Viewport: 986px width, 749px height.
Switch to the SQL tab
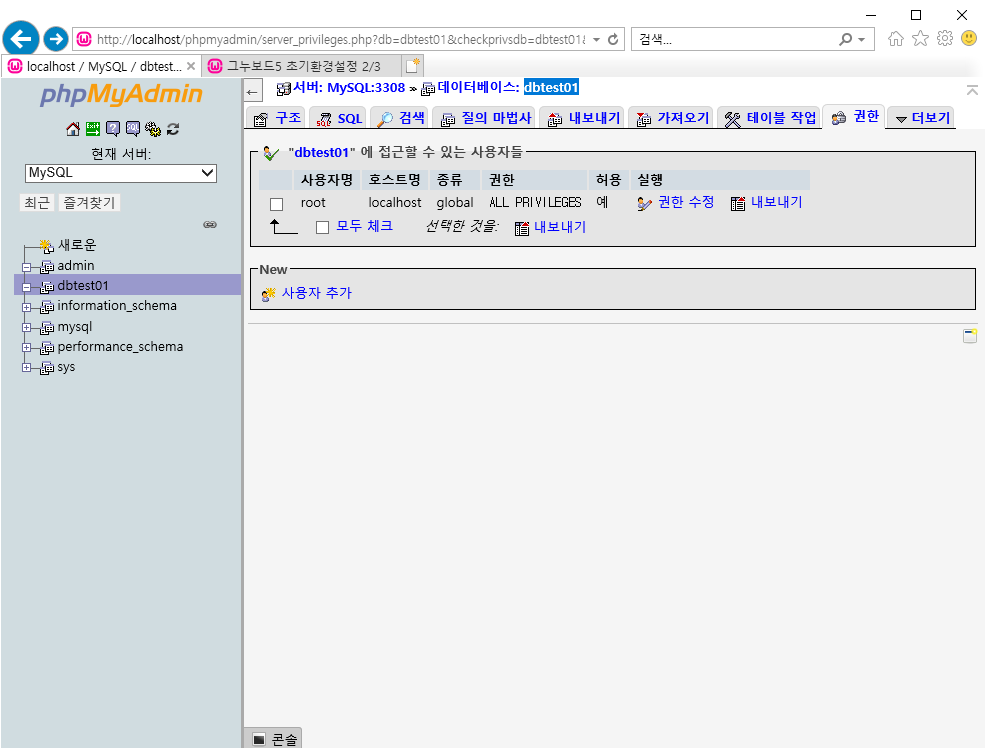[x=339, y=118]
